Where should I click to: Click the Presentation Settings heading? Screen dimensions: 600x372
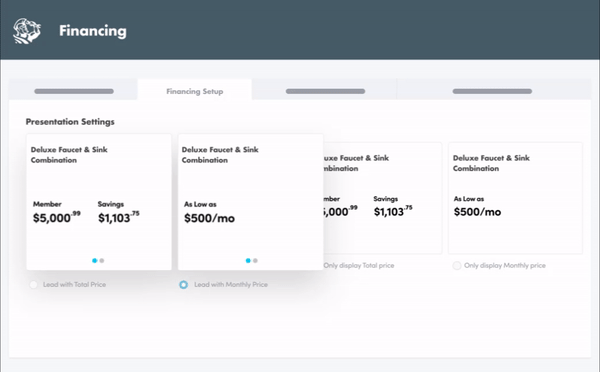pyautogui.click(x=70, y=122)
